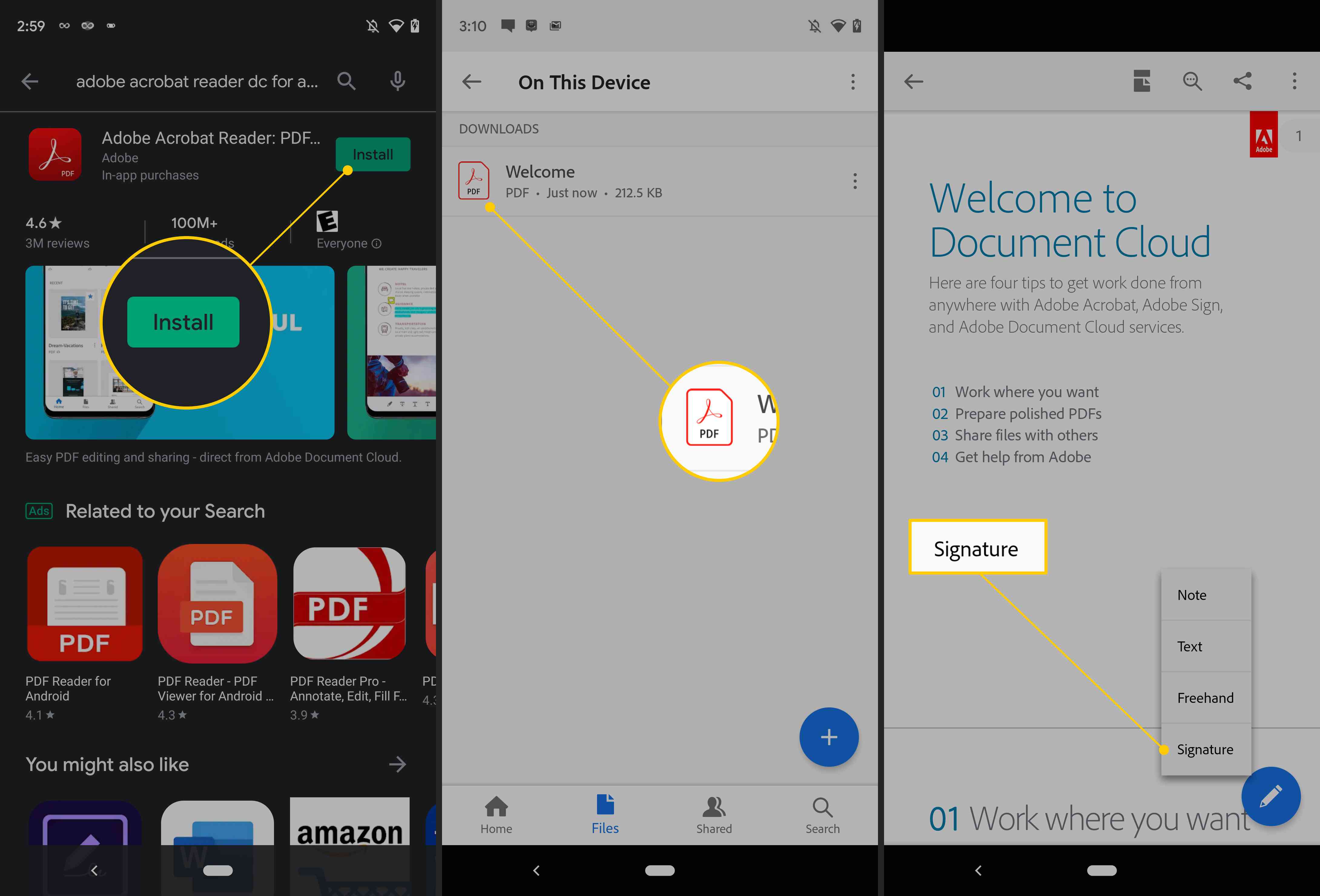The image size is (1320, 896).
Task: Select the Freehand drawing tool
Action: [1207, 697]
